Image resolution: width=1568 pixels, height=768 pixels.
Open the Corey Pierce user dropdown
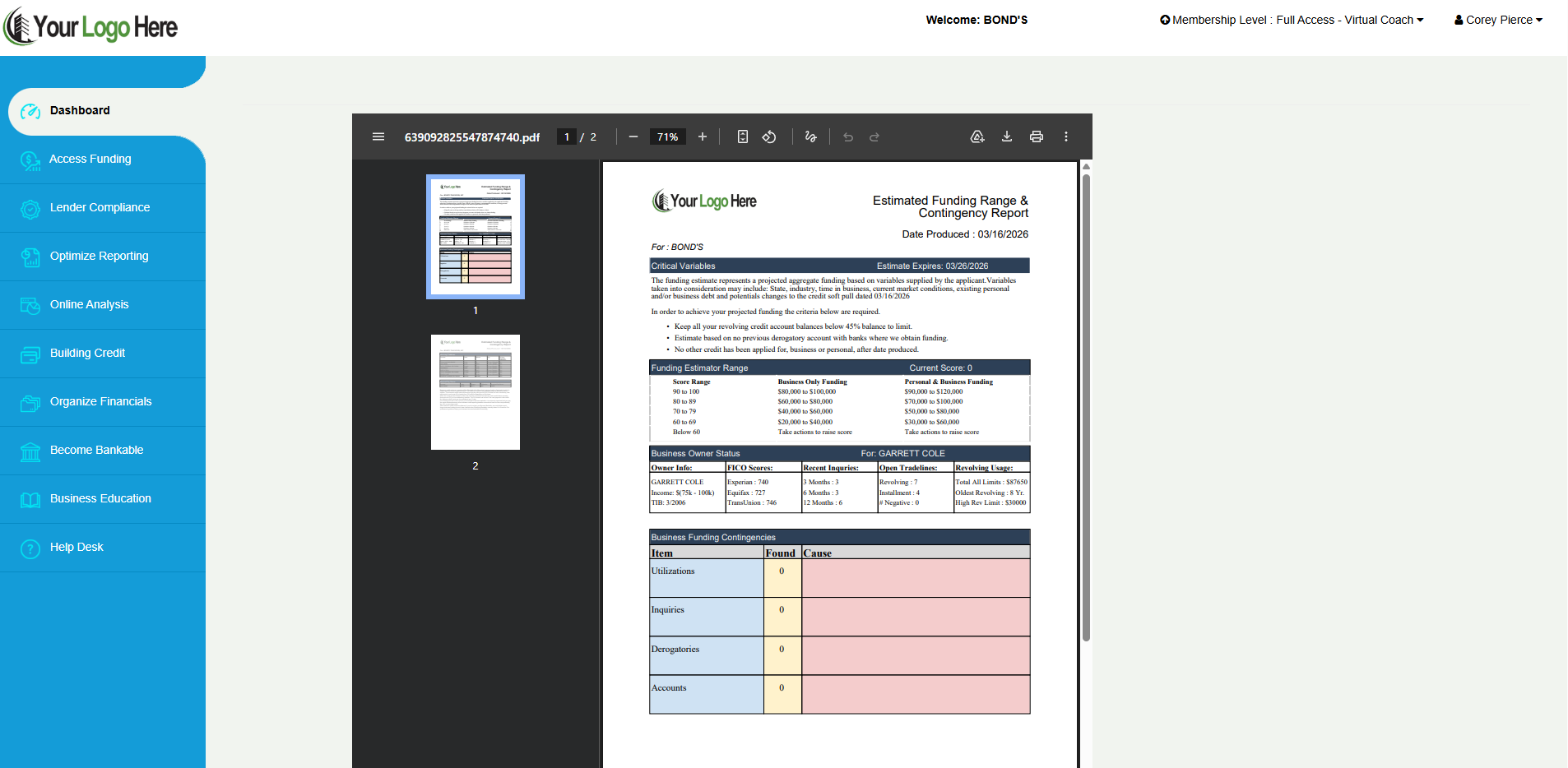point(1498,20)
